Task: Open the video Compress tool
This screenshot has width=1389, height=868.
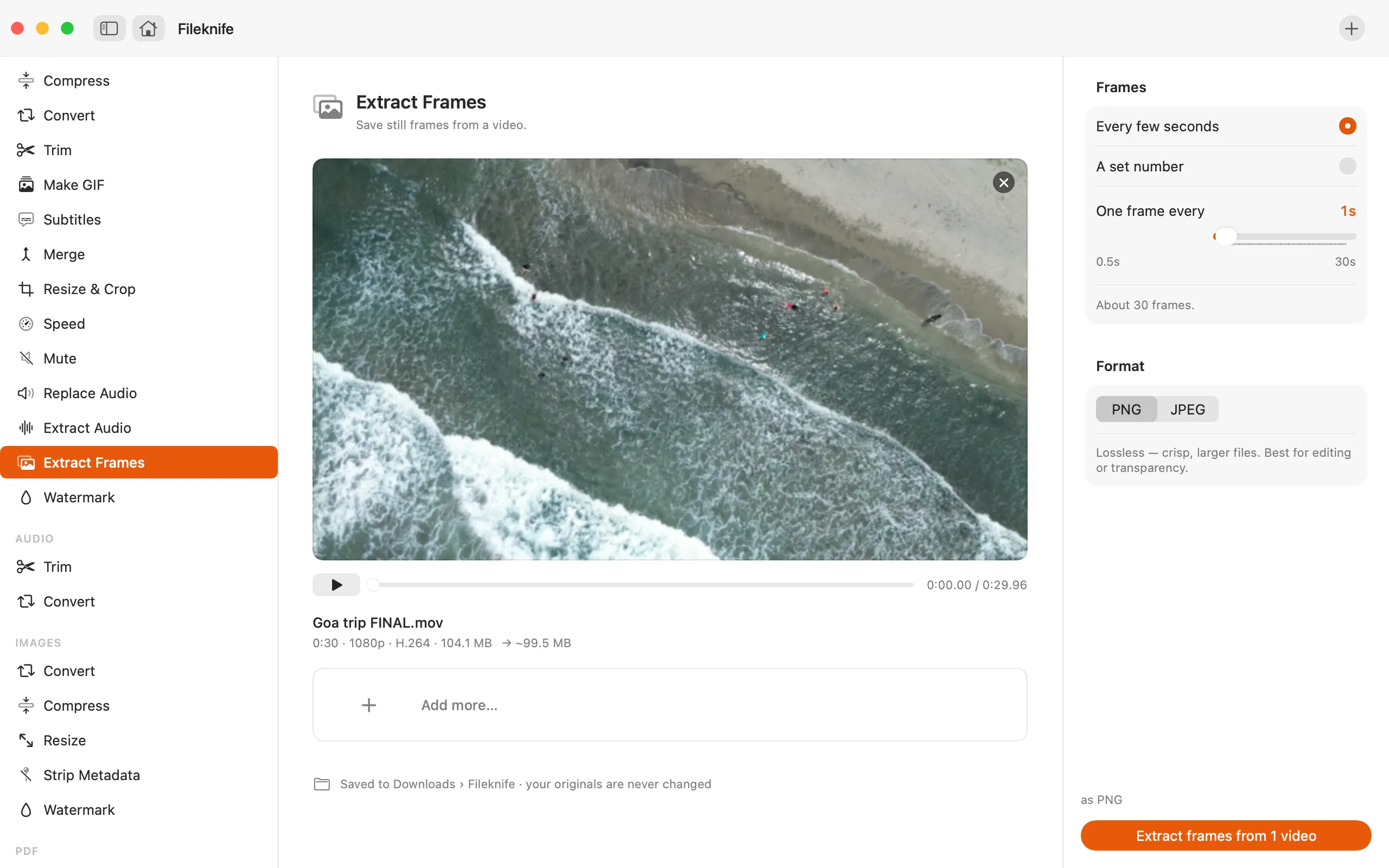Action: [x=139, y=80]
